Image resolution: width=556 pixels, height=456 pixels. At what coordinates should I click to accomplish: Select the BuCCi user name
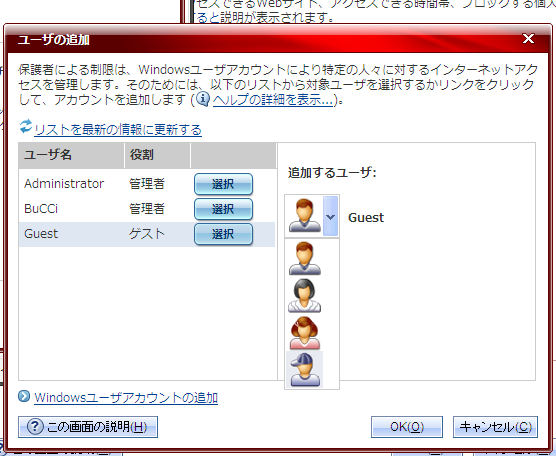pyautogui.click(x=41, y=208)
